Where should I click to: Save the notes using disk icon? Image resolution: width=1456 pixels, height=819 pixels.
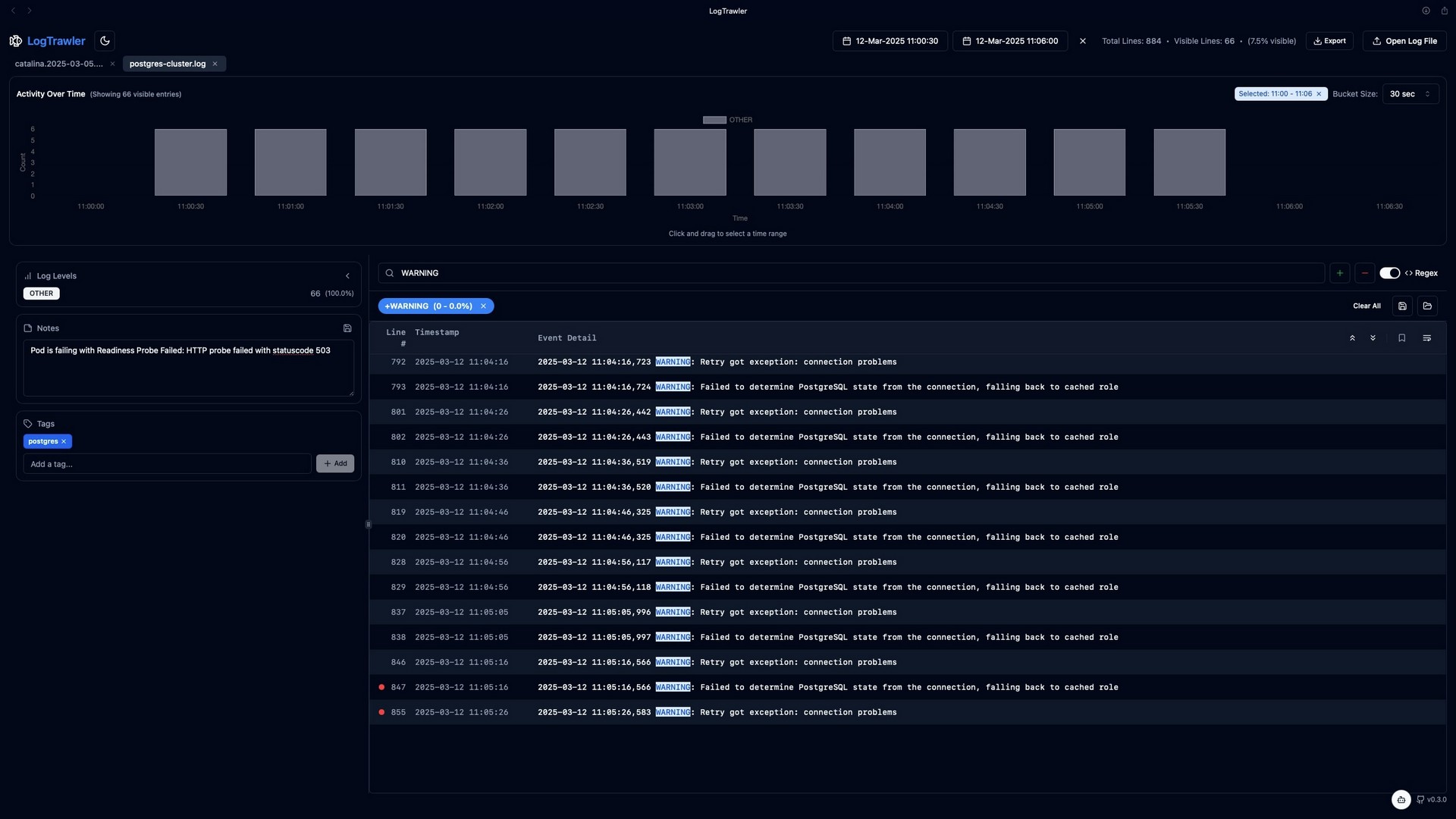(x=347, y=328)
